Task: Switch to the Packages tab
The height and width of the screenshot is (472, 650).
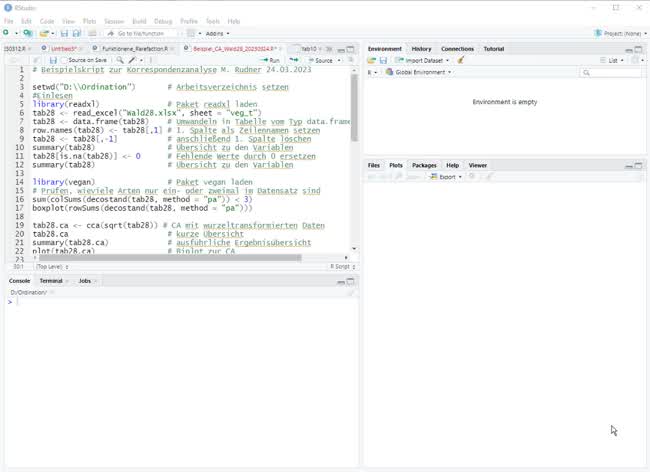Action: (x=424, y=165)
